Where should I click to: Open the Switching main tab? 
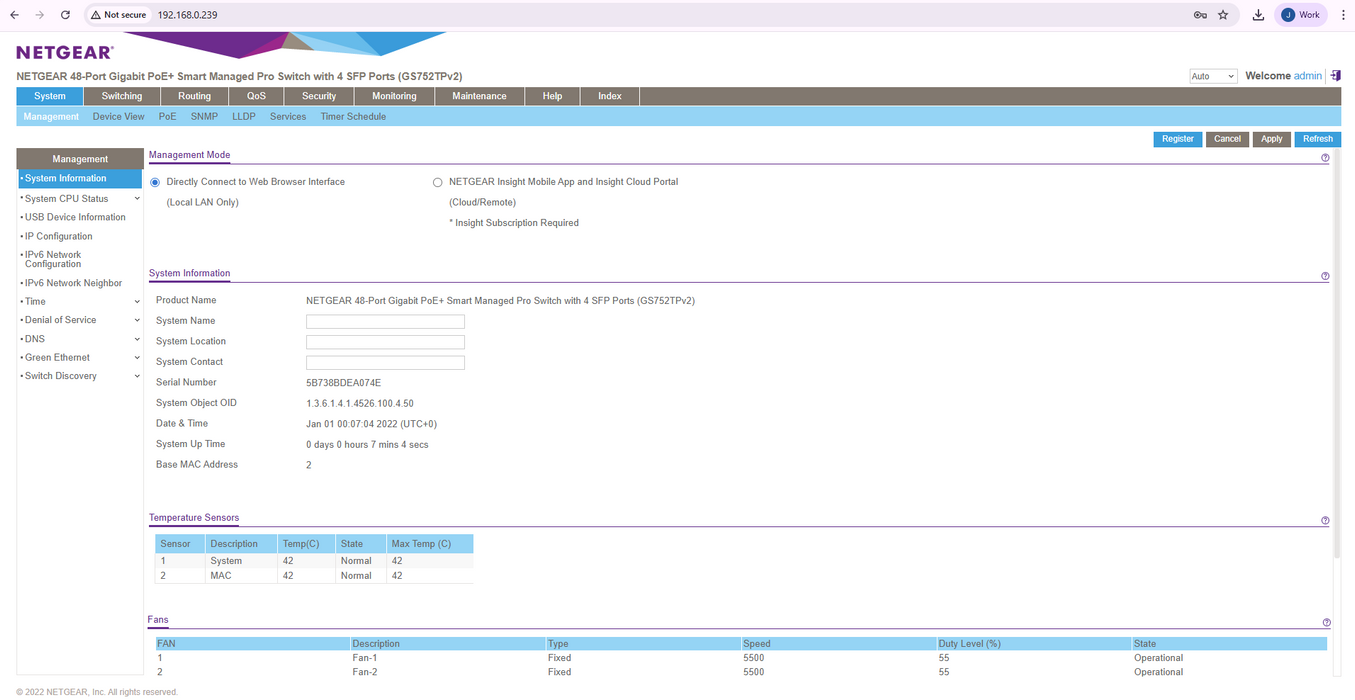(x=122, y=96)
